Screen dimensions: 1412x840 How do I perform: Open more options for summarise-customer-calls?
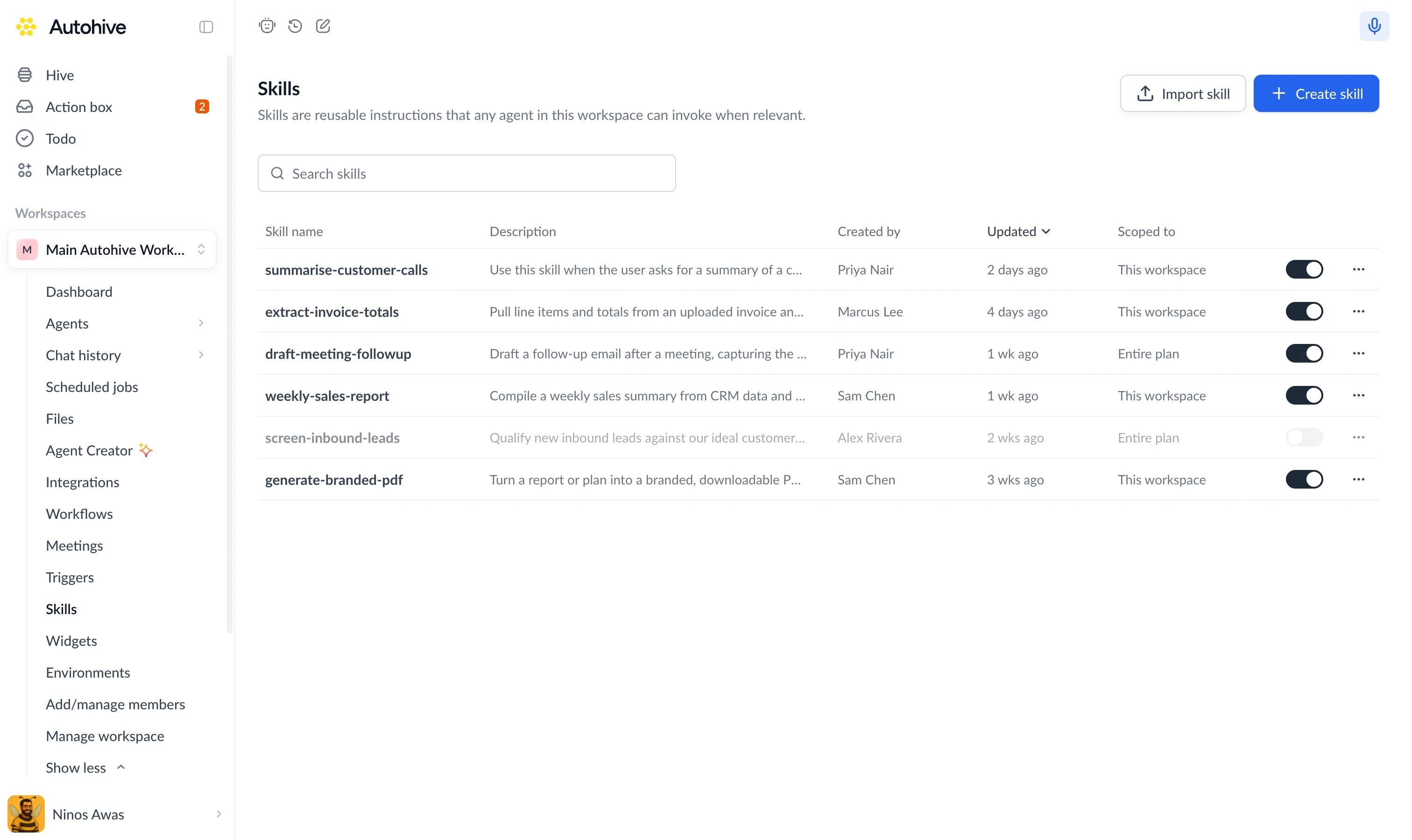tap(1358, 269)
